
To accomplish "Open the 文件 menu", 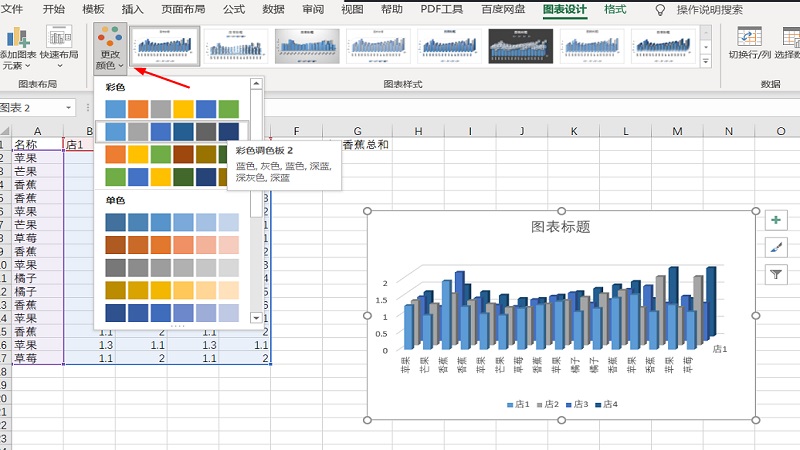I will [x=12, y=9].
